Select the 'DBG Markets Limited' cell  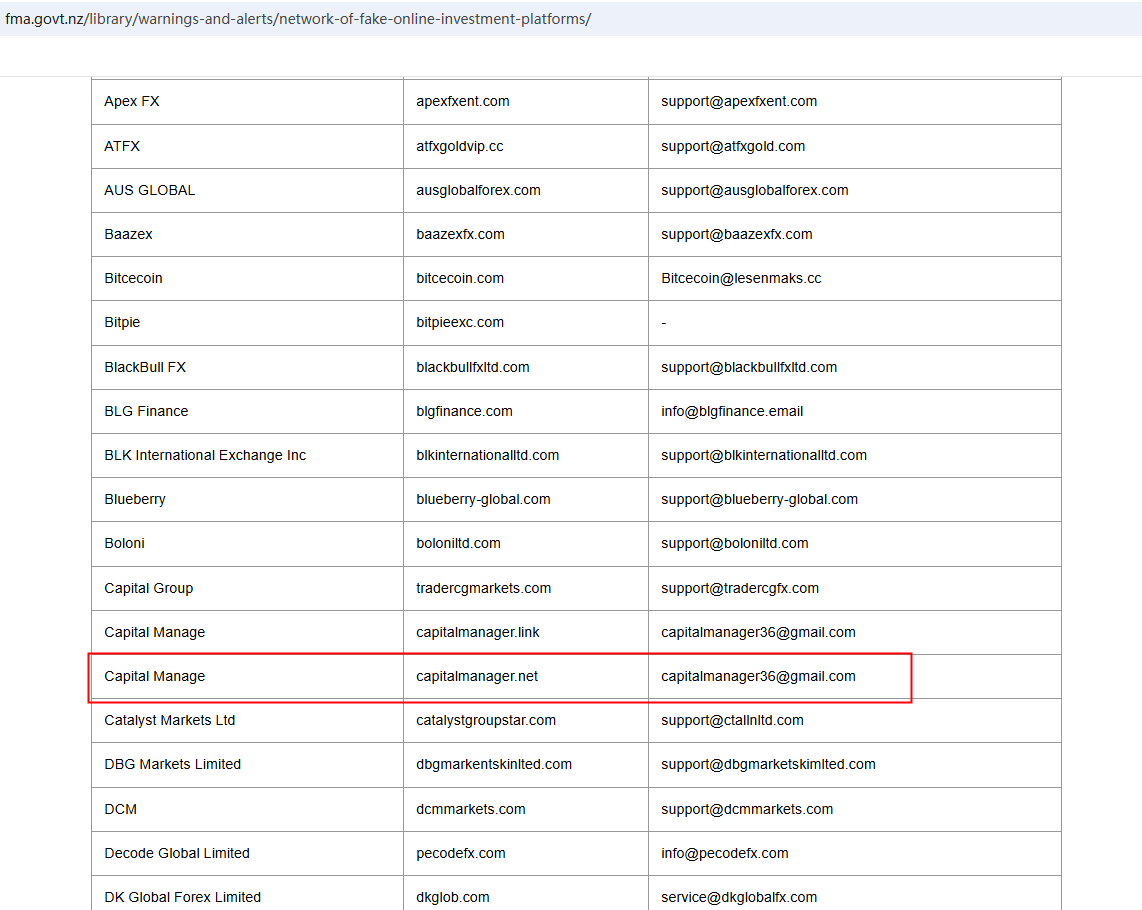point(248,765)
